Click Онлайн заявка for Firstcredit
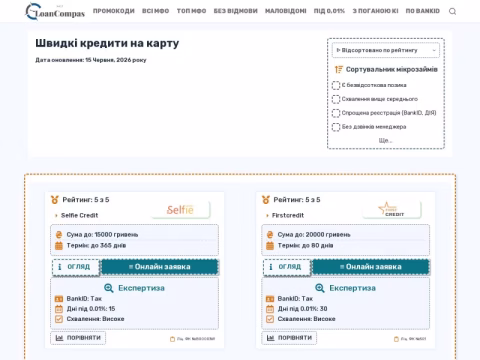 pyautogui.click(x=371, y=267)
